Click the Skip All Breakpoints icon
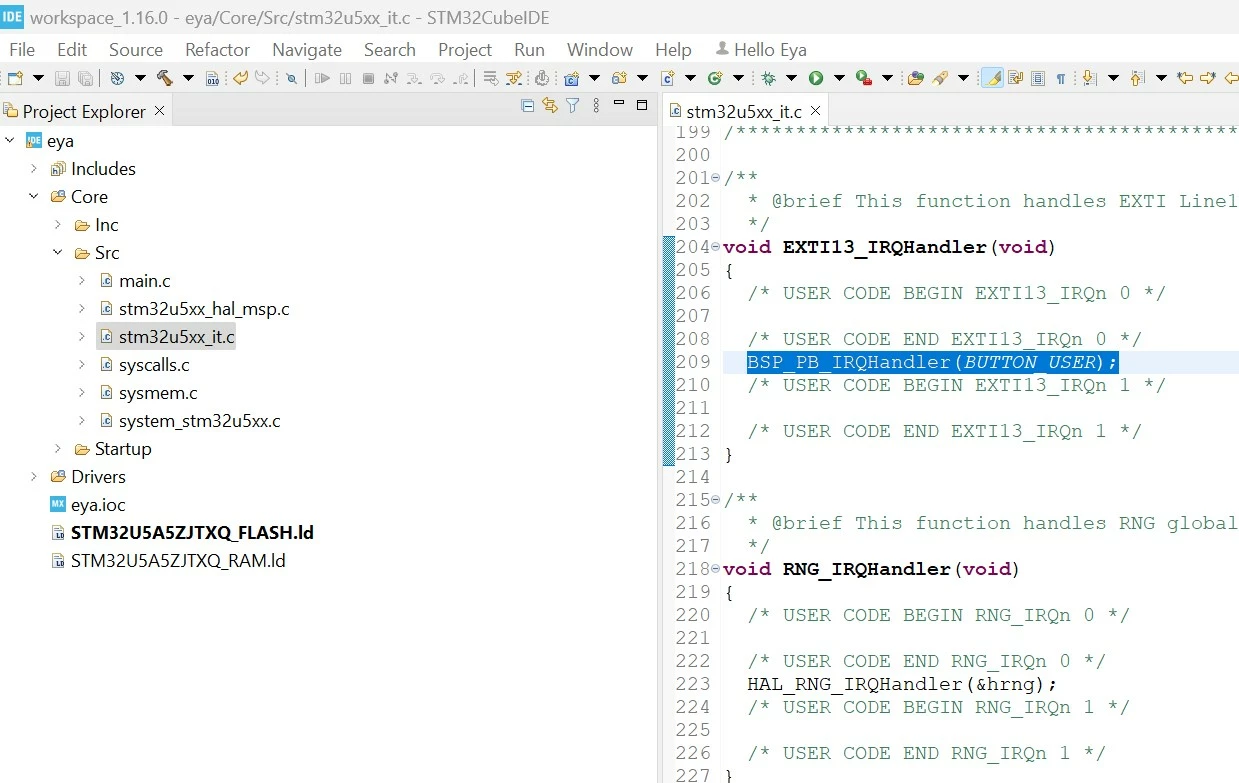This screenshot has width=1239, height=783. 291,78
